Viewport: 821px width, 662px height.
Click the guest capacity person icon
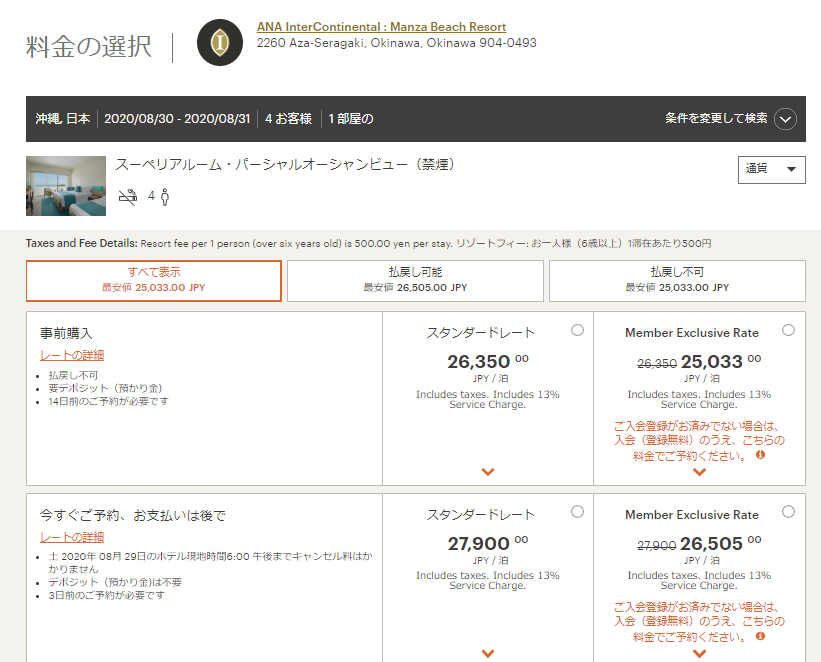(x=164, y=197)
